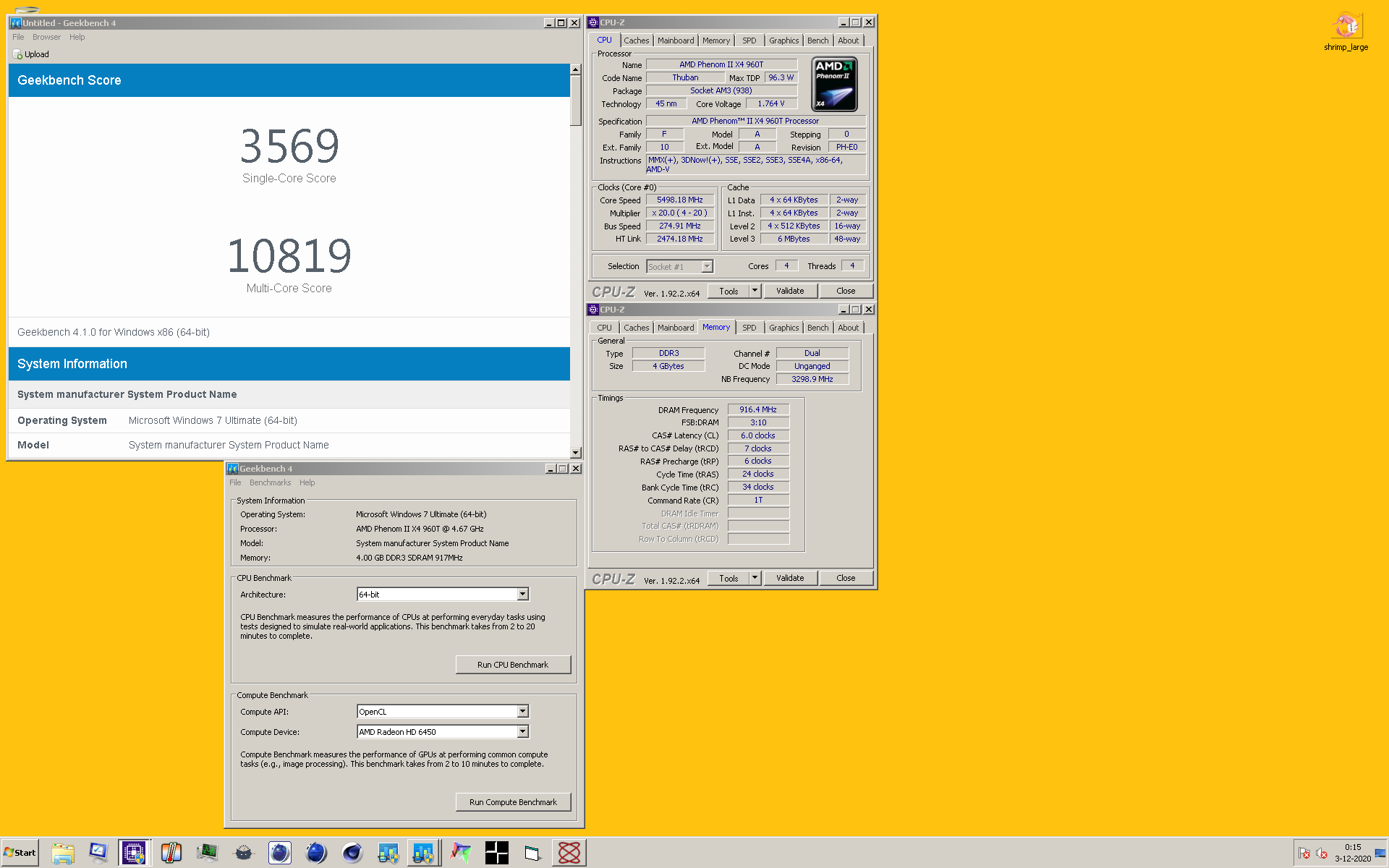Click the pressed Geekbench taskbar button
The image size is (1389, 868).
coord(424,854)
